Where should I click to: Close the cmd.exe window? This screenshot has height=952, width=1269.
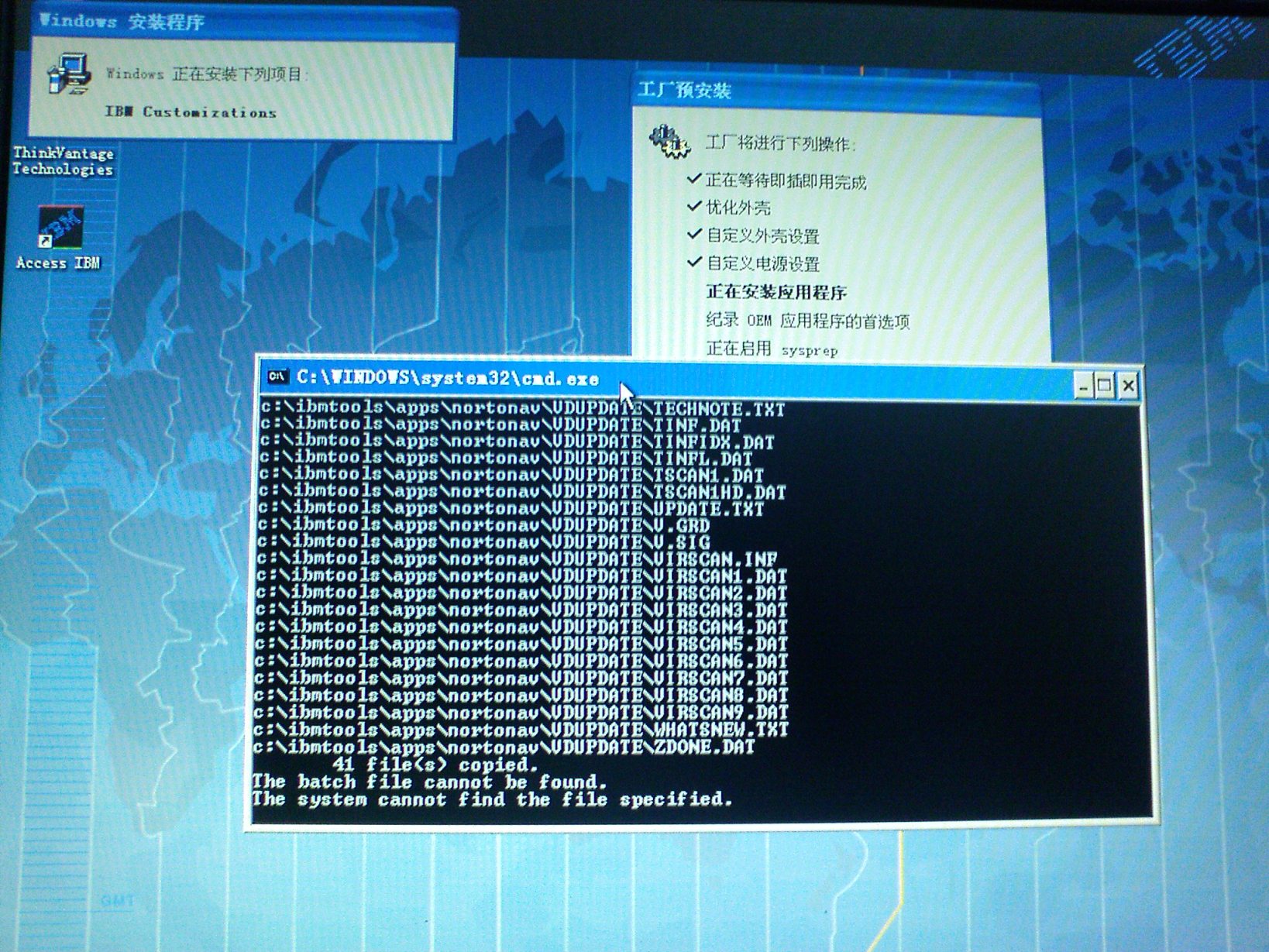tap(1128, 385)
